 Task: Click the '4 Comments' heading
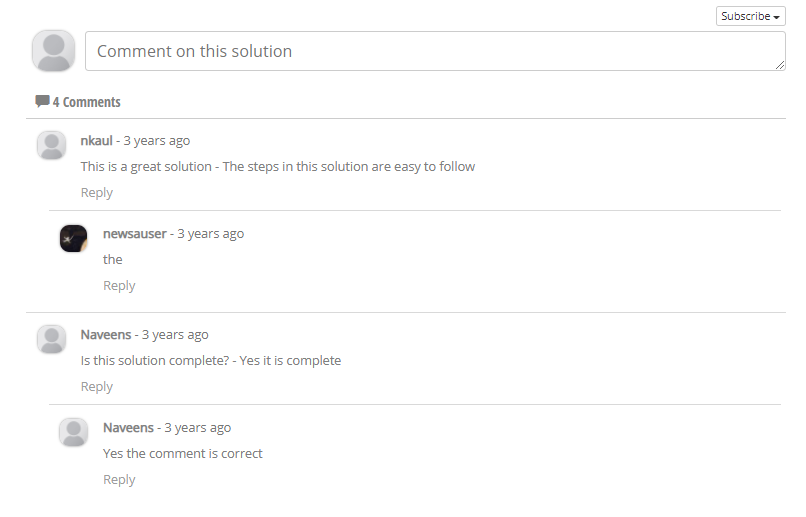pyautogui.click(x=86, y=102)
